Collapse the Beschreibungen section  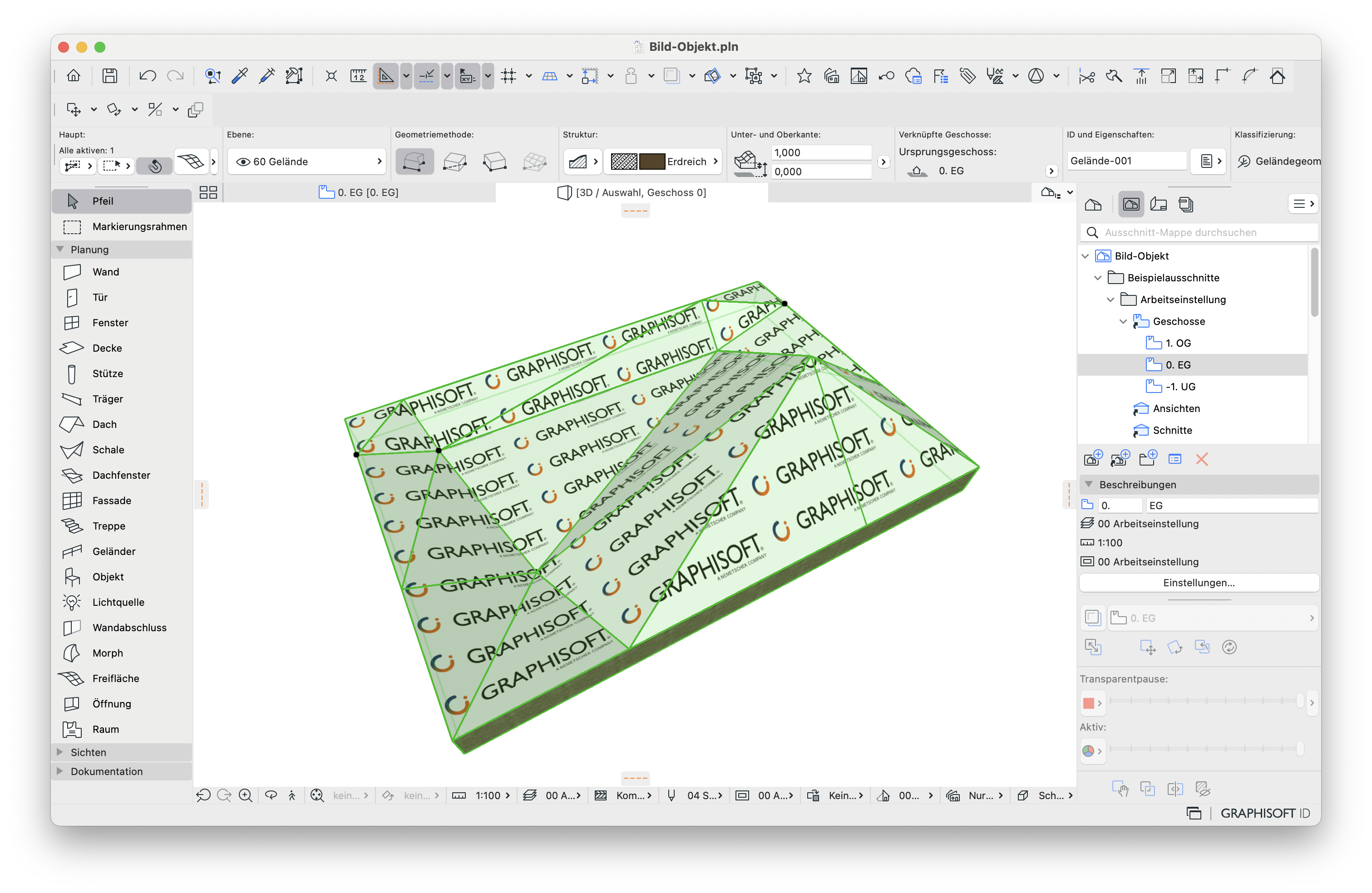1089,485
